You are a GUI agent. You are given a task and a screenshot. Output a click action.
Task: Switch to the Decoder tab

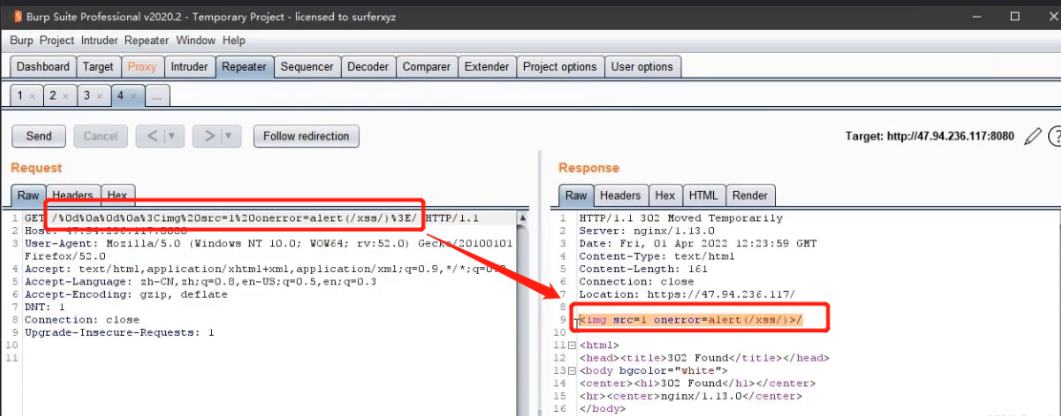coord(368,67)
